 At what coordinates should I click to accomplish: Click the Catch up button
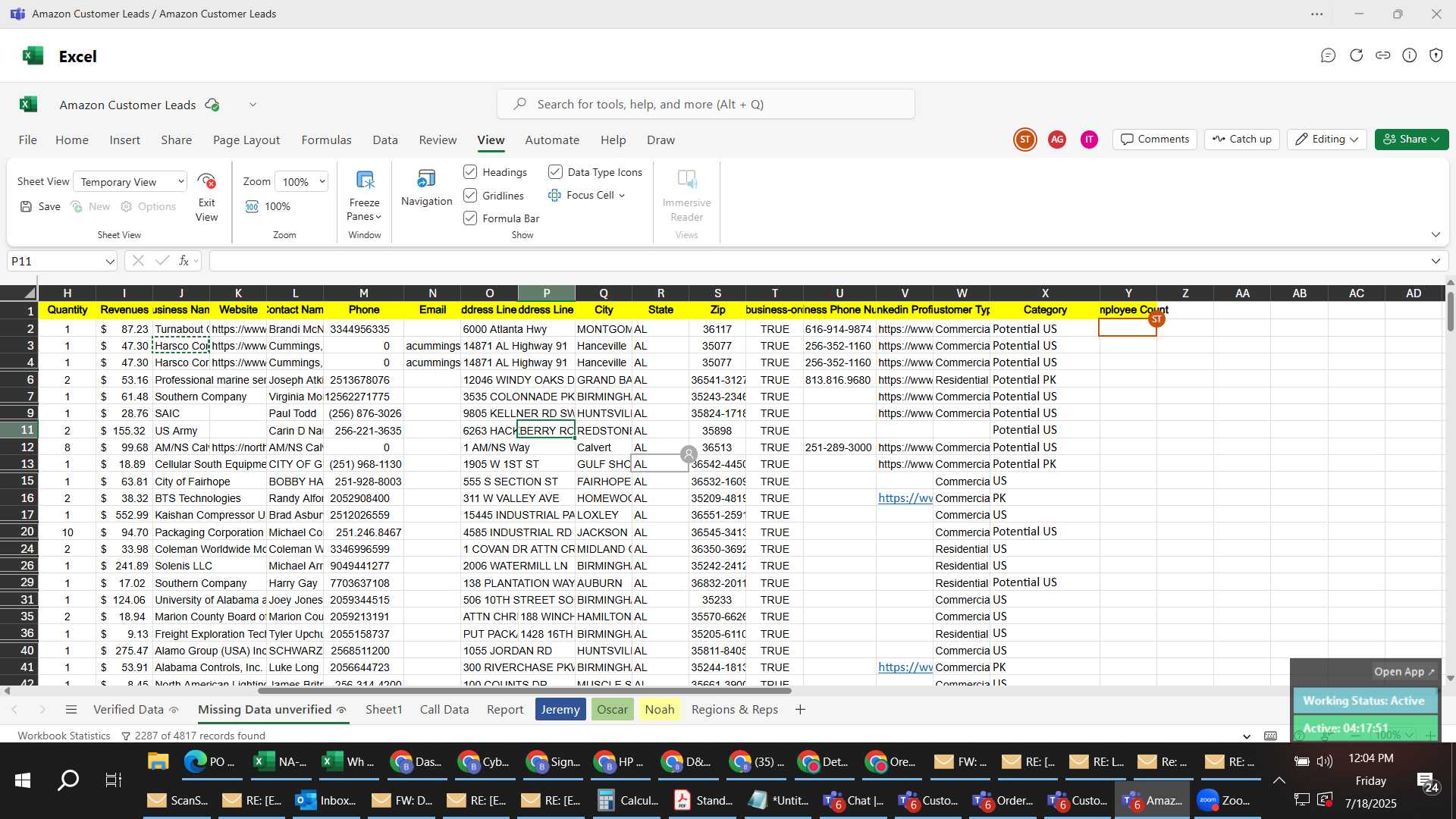pos(1241,140)
